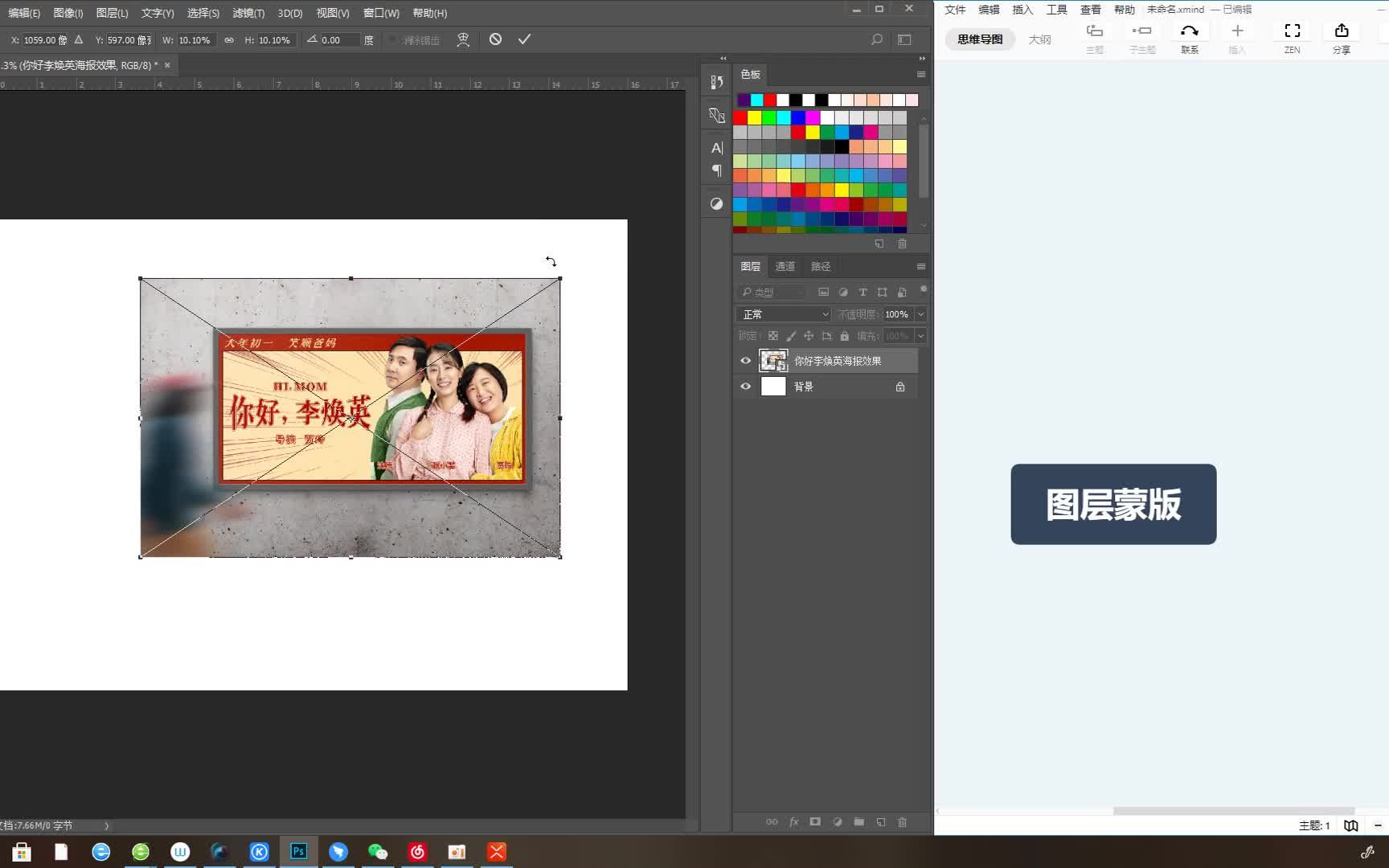1389x868 pixels.
Task: Cancel the transform with the circle-slash icon
Action: coord(495,39)
